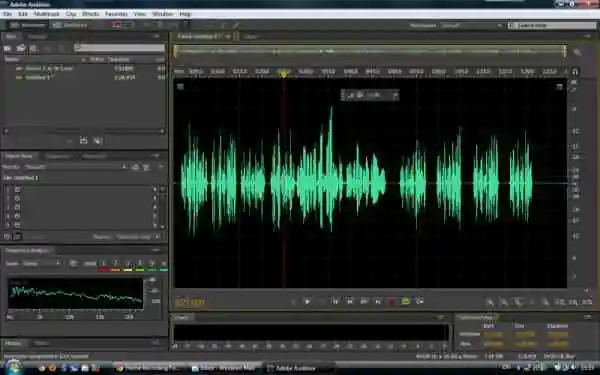This screenshot has width=600, height=375.
Task: Click the Save Preset icon in Effects Rack
Action: [x=135, y=167]
